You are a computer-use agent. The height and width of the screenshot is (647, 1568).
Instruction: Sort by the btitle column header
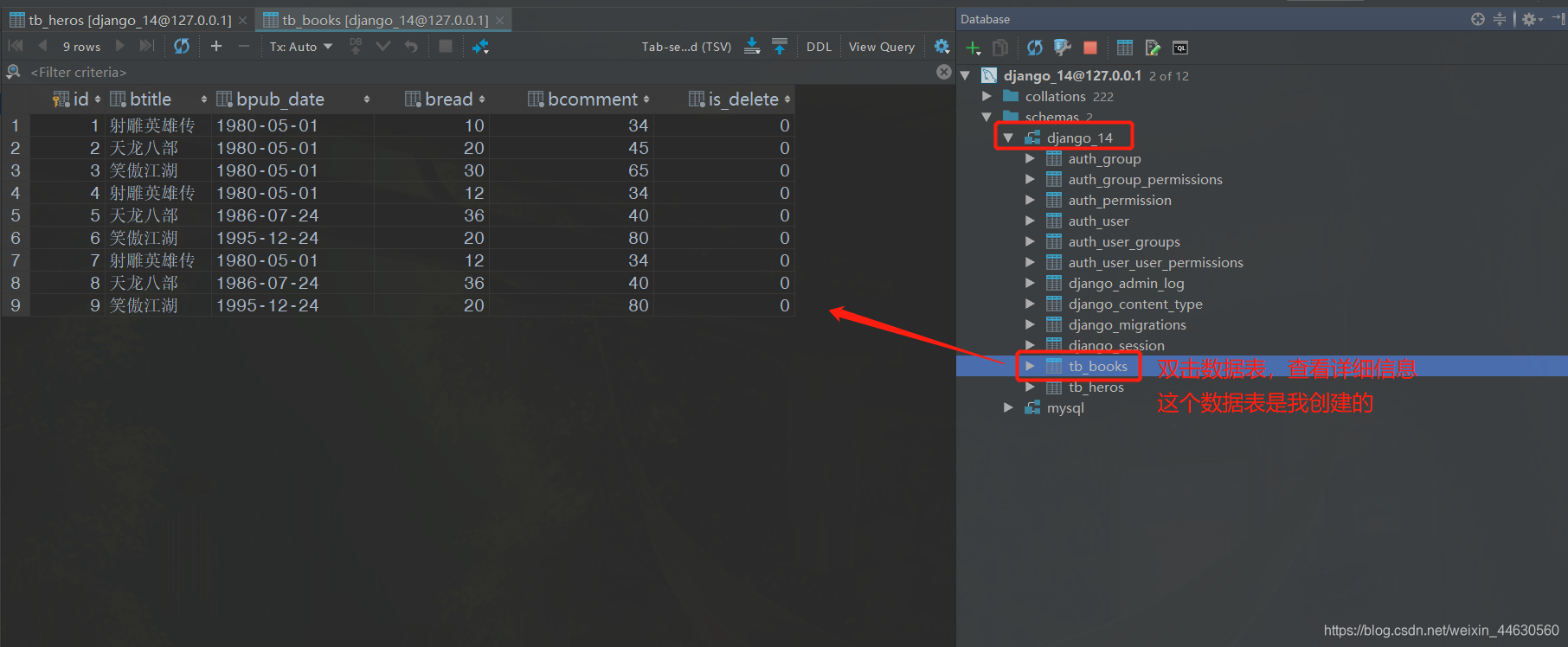click(x=158, y=99)
